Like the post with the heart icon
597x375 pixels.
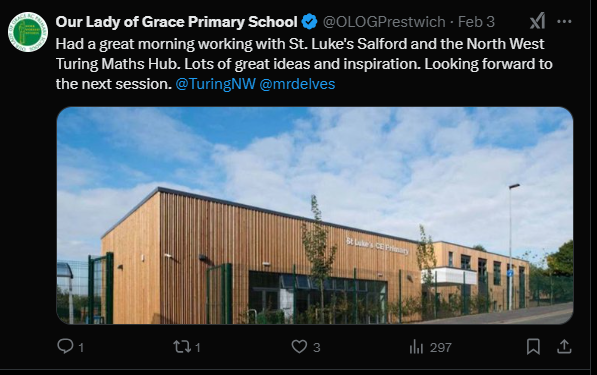pos(299,346)
